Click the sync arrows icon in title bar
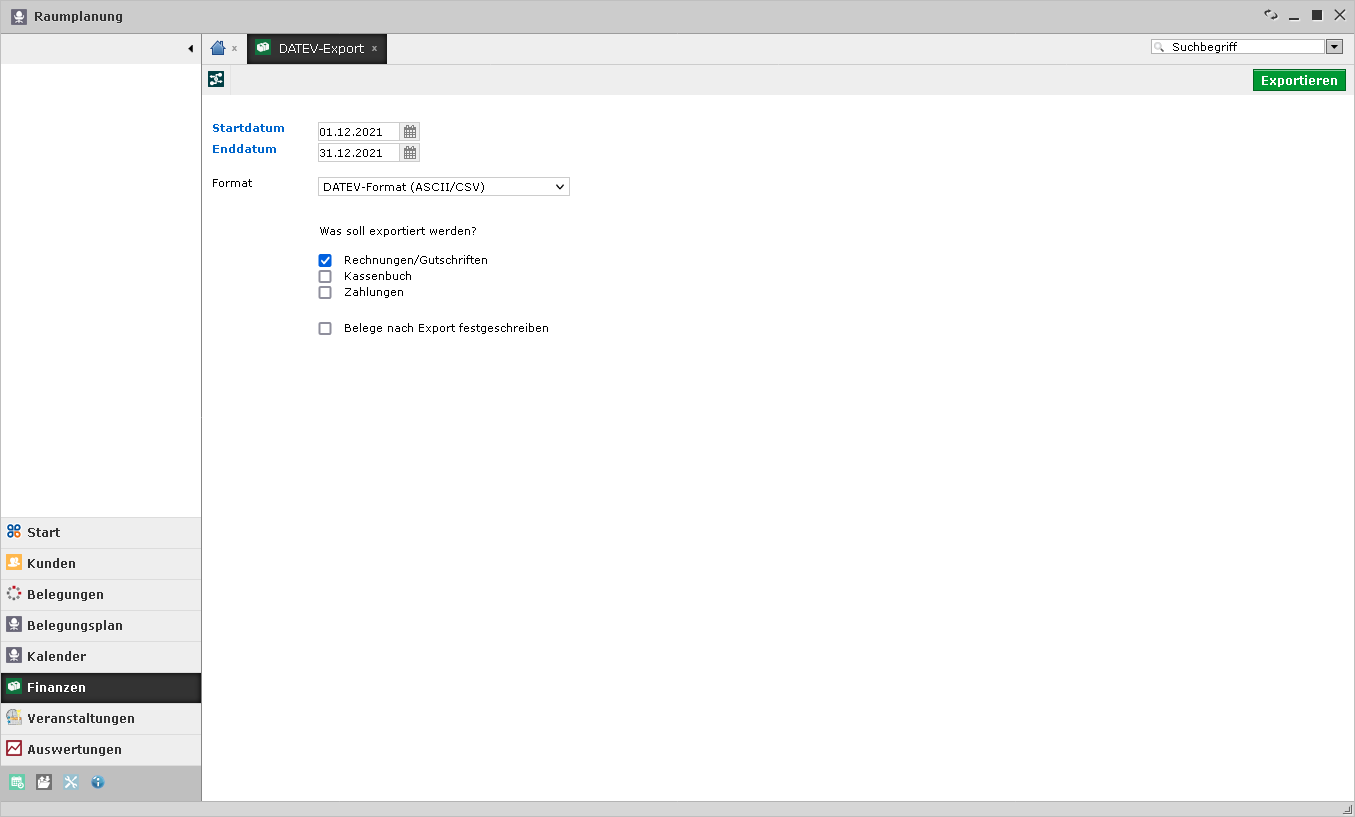This screenshot has height=817, width=1355. (1271, 15)
